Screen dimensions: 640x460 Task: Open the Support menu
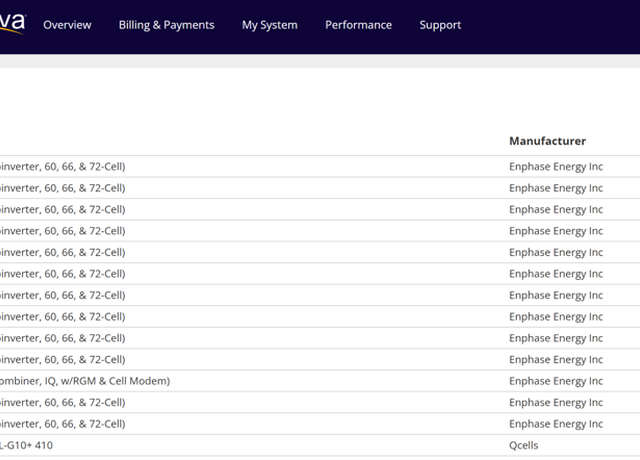tap(440, 25)
